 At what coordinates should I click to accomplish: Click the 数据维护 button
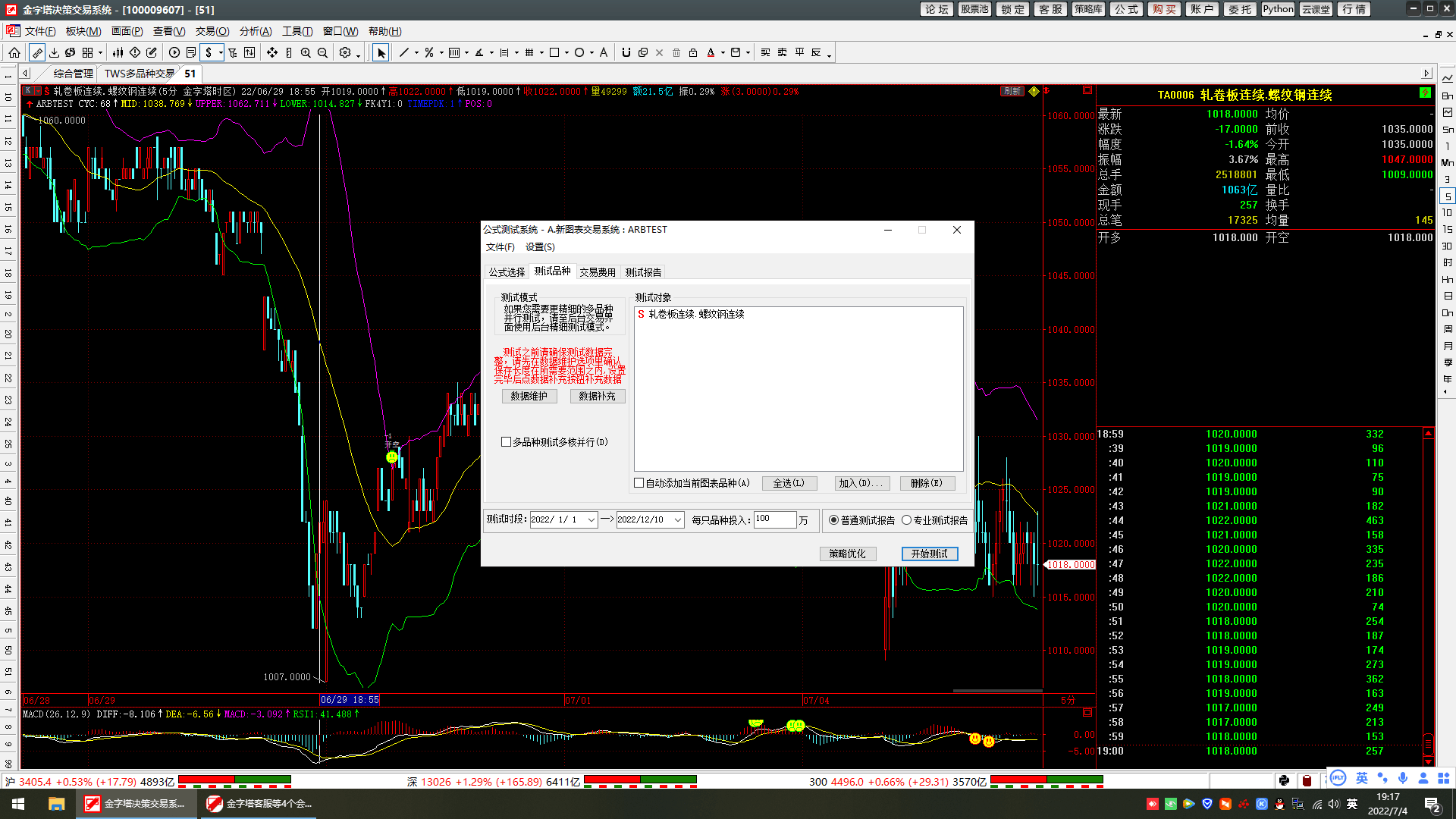[x=529, y=396]
